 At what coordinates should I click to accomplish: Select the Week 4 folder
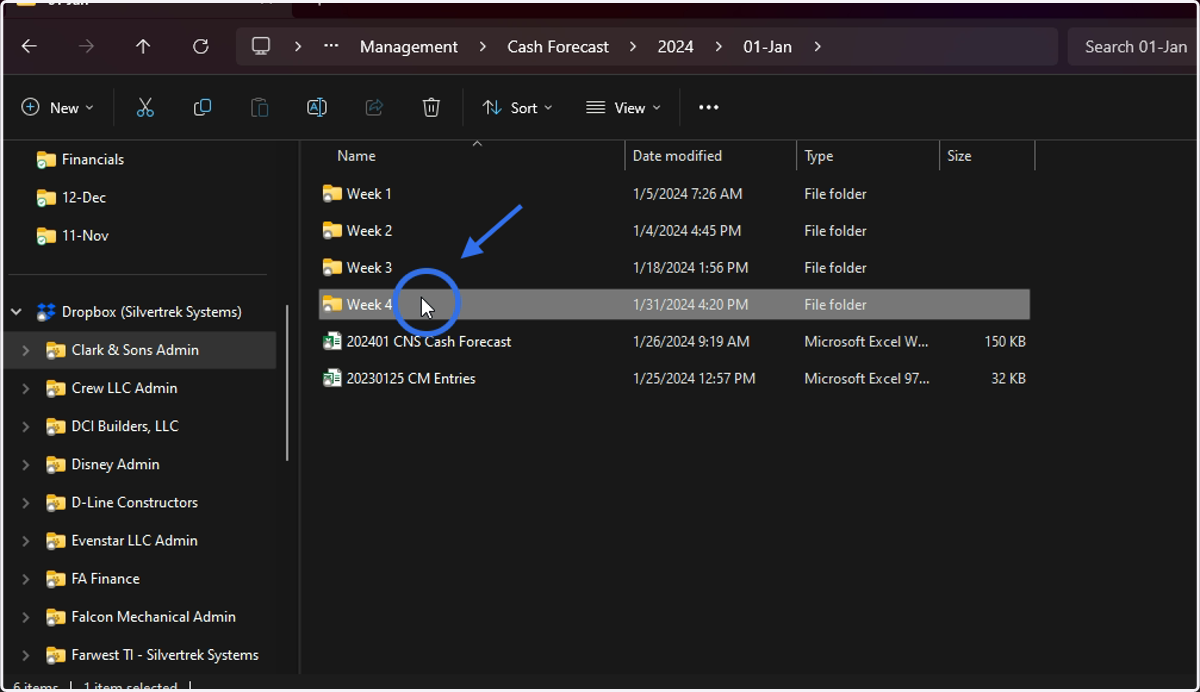point(674,305)
